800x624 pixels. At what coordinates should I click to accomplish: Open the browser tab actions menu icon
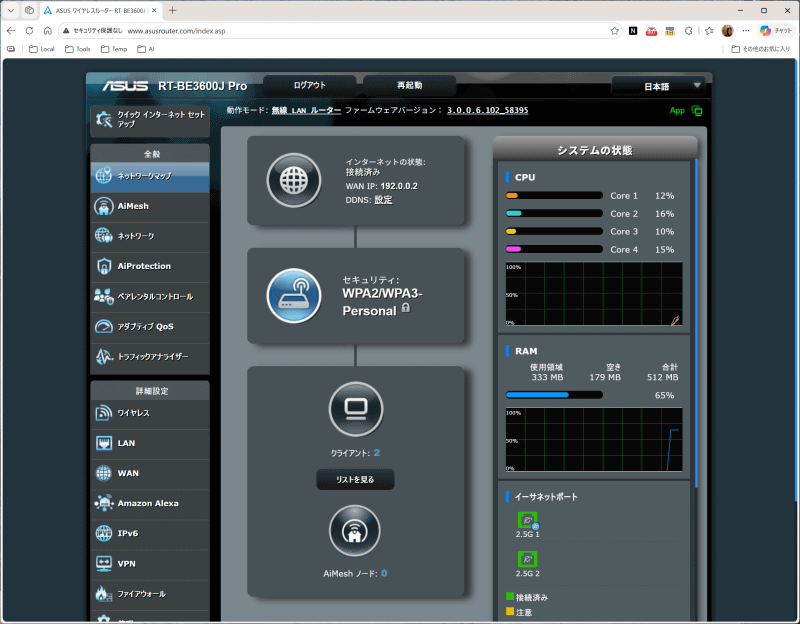click(x=30, y=10)
